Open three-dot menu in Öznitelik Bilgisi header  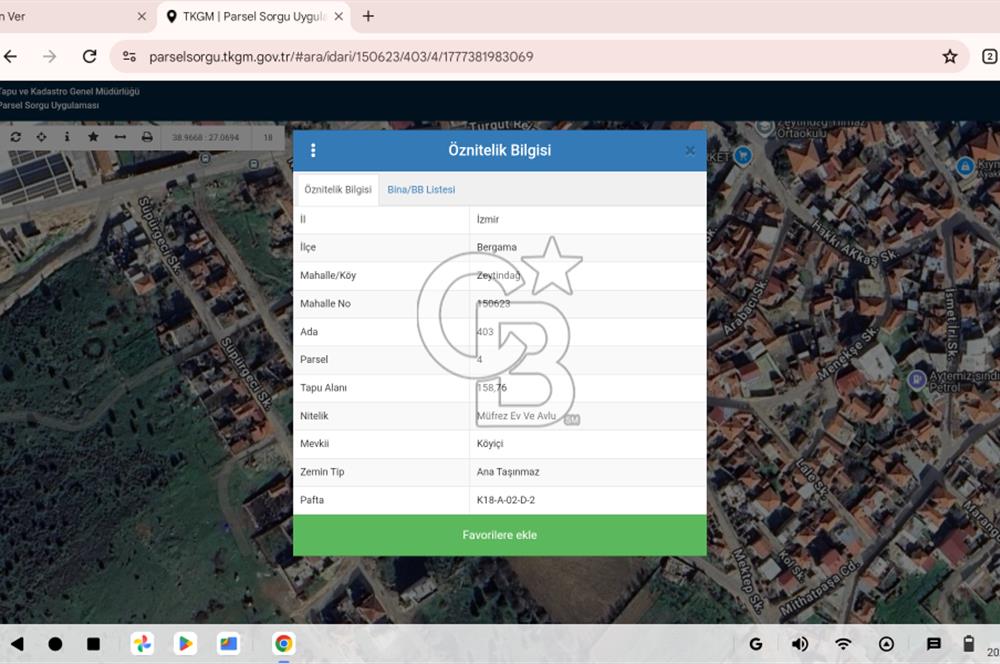pyautogui.click(x=313, y=151)
